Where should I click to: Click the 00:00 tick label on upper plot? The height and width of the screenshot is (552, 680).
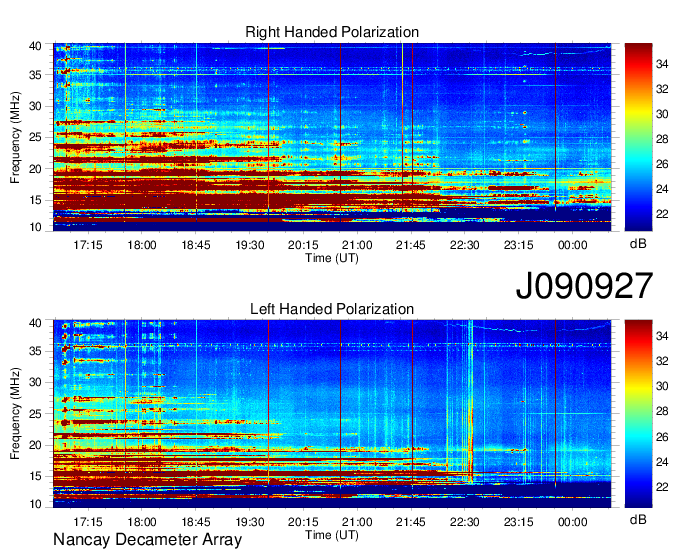(x=572, y=245)
